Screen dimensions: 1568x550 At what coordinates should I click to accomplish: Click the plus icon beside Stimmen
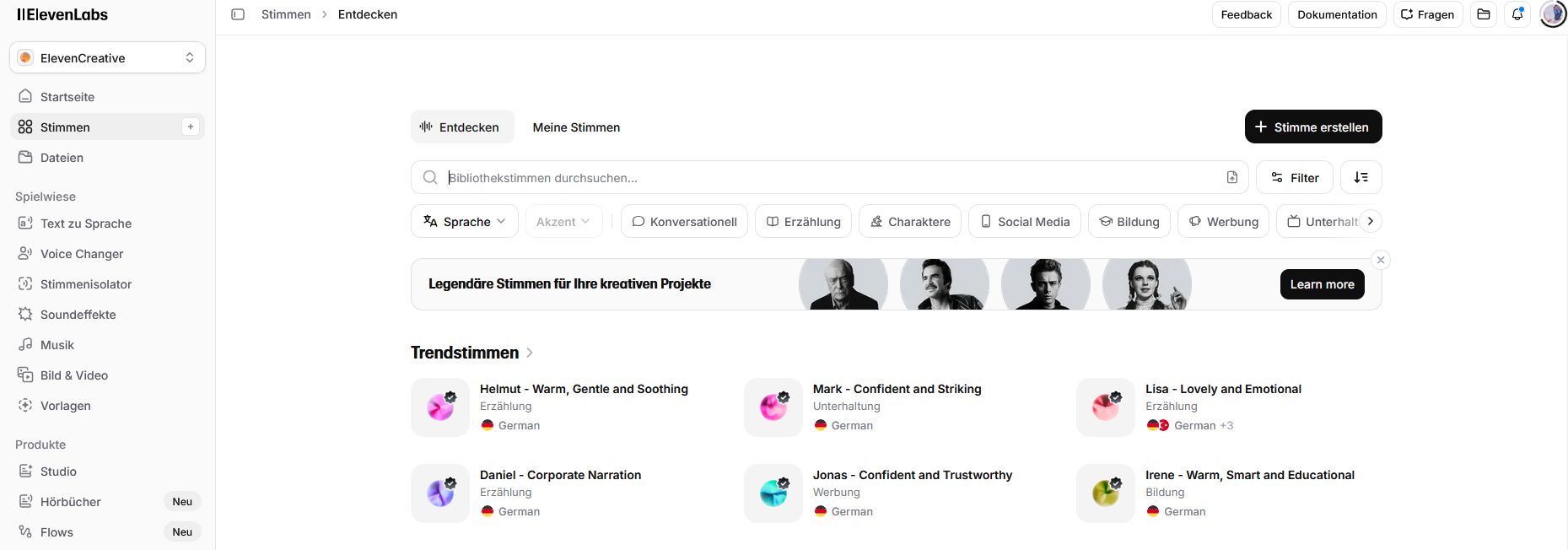coord(191,127)
